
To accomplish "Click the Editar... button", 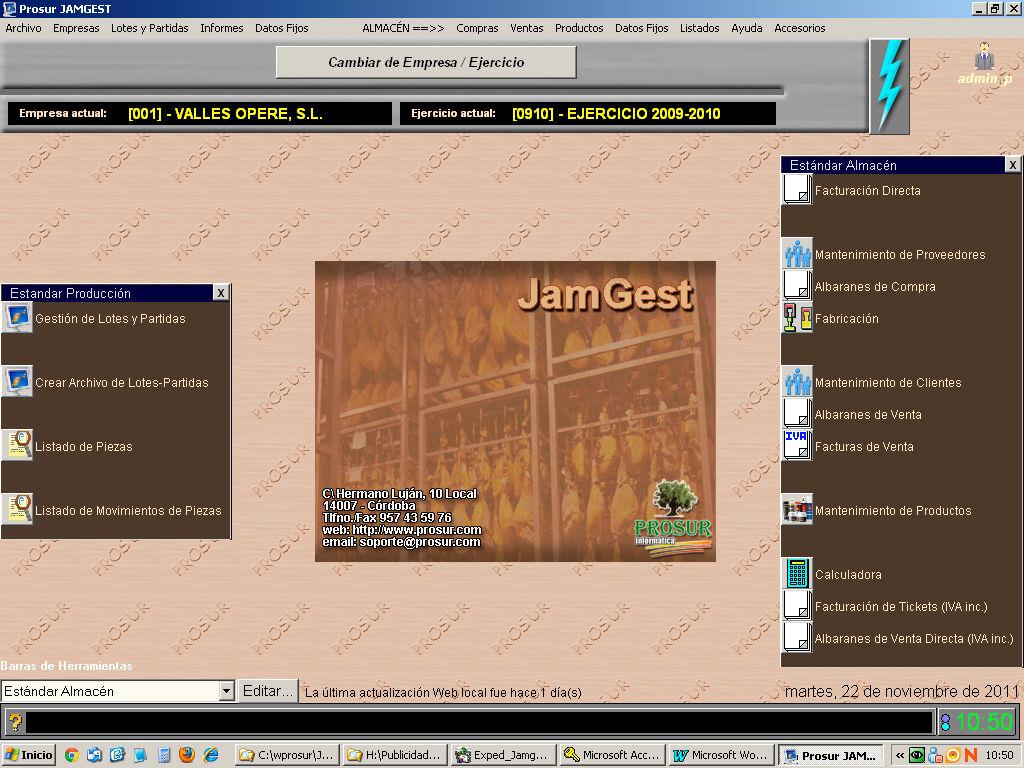I will pos(267,691).
